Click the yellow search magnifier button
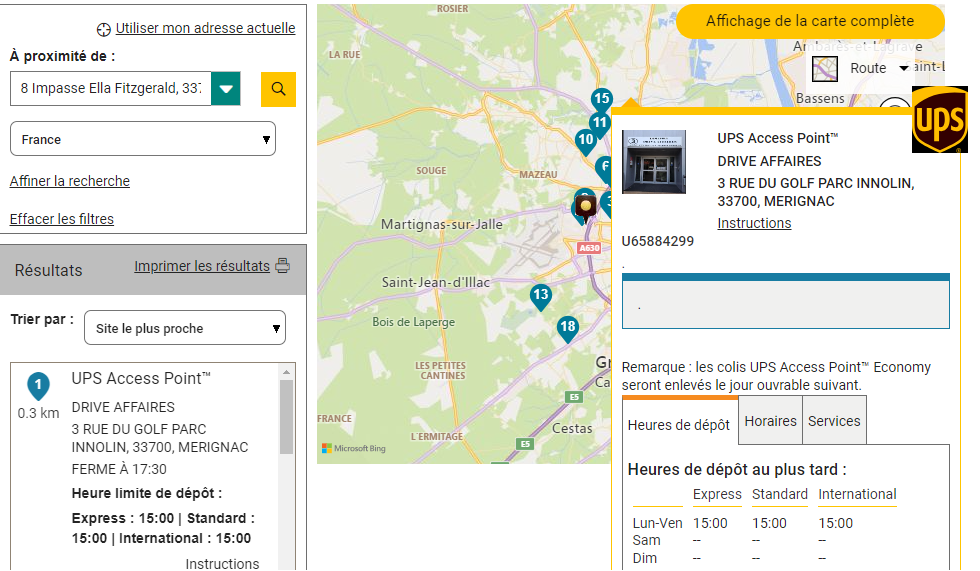Image resolution: width=980 pixels, height=571 pixels. pyautogui.click(x=278, y=89)
